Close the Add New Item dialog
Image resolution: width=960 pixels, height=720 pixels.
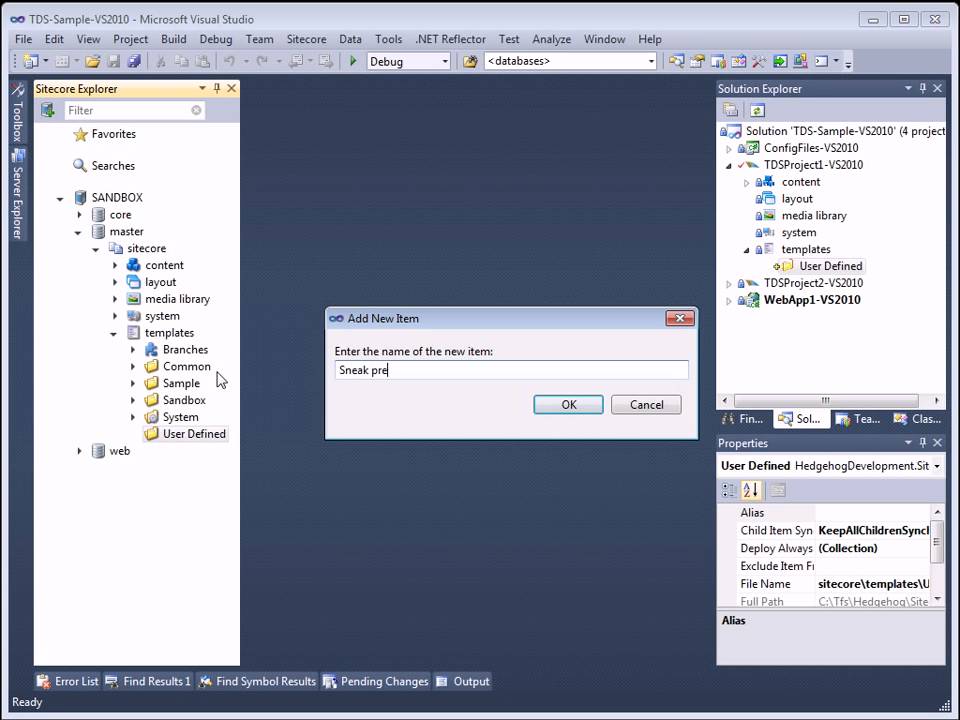click(680, 318)
